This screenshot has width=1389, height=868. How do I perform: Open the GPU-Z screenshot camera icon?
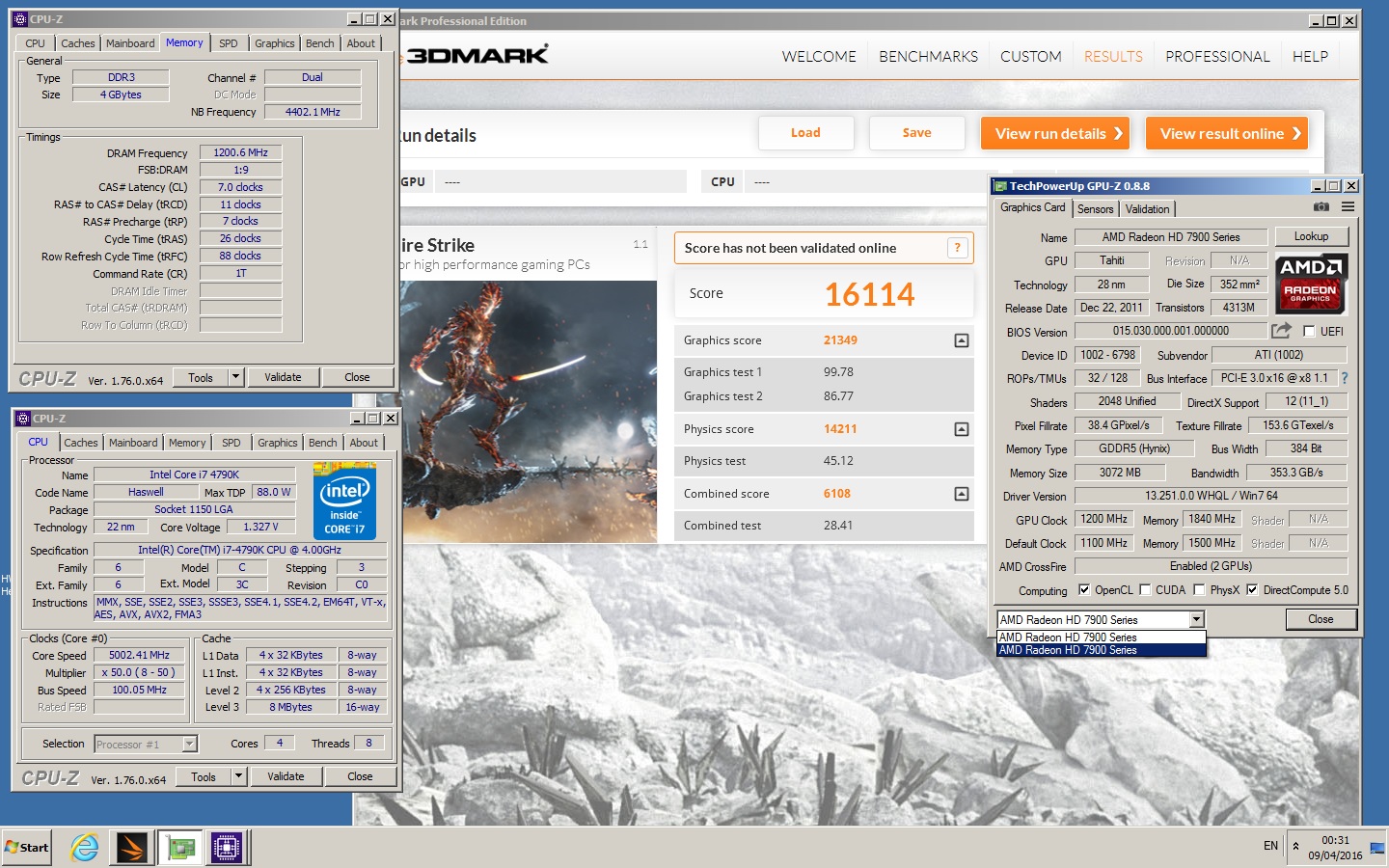point(1321,206)
